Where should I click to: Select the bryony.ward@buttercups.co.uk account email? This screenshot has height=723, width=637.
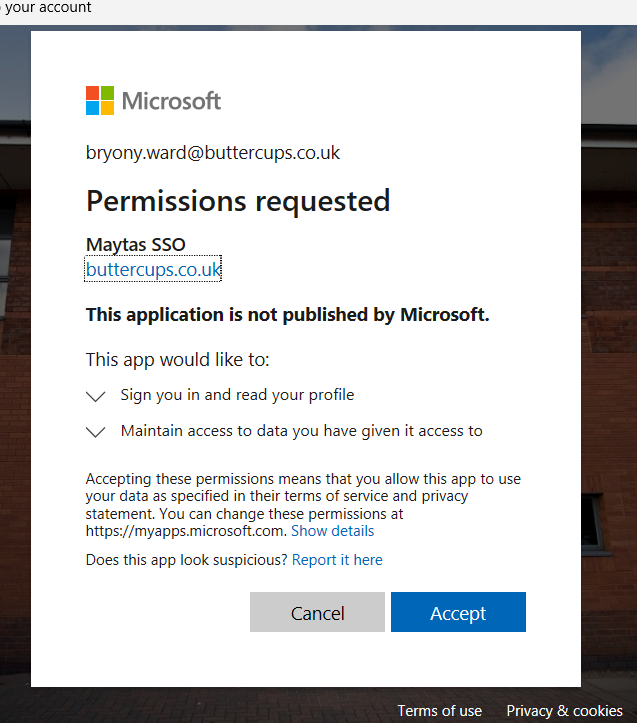(x=213, y=153)
